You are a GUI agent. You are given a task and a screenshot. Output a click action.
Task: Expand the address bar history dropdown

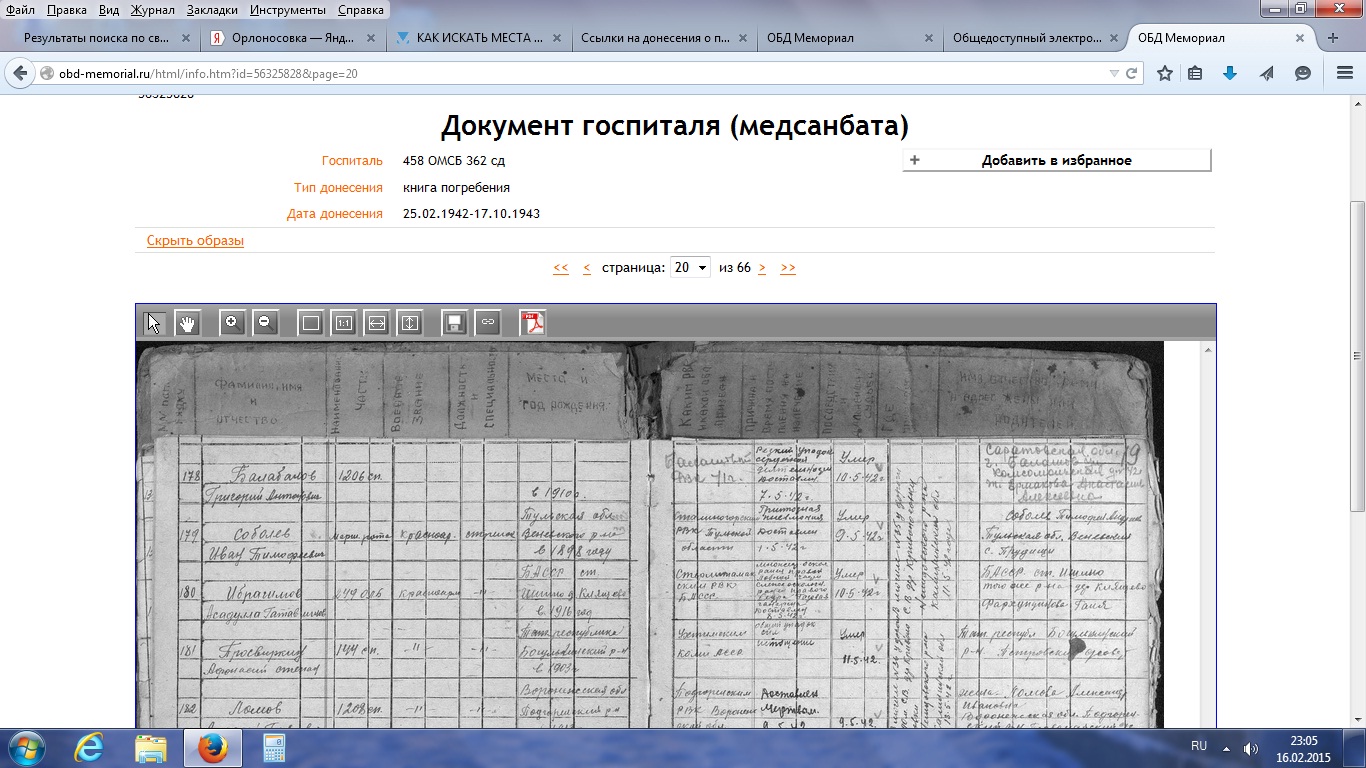pyautogui.click(x=1114, y=74)
